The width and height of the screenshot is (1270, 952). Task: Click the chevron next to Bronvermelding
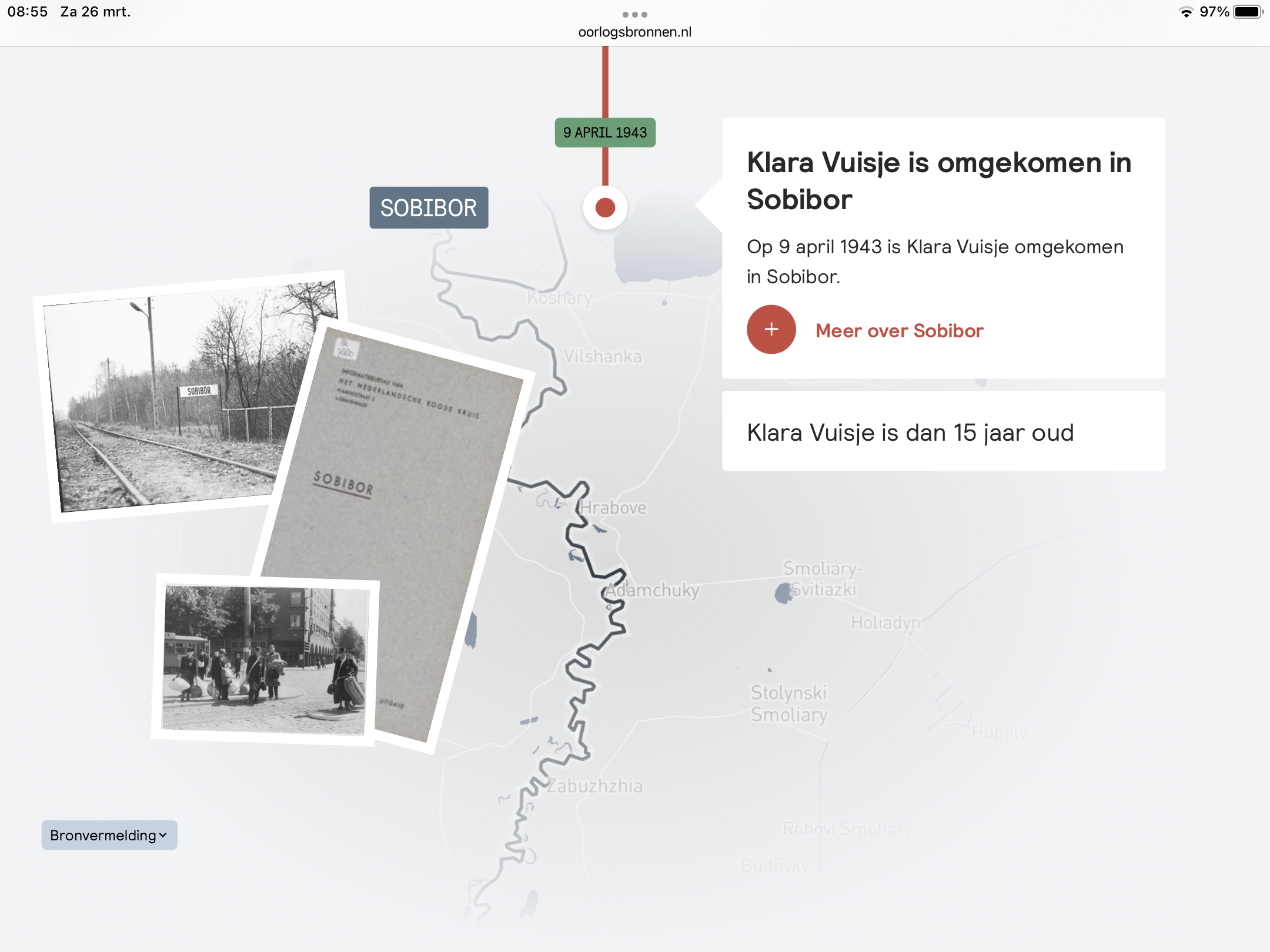[163, 835]
